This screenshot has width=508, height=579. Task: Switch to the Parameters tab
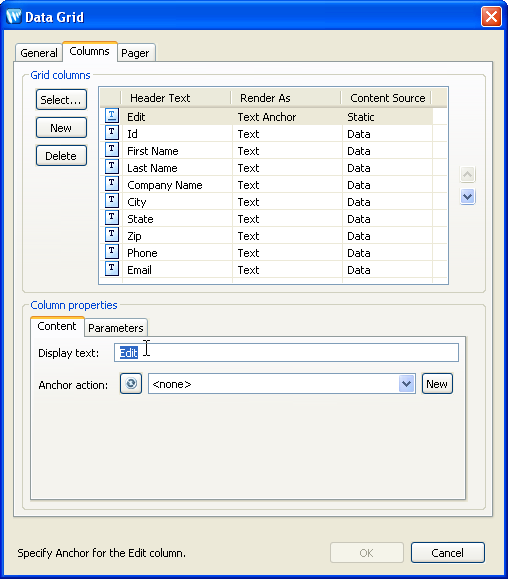point(116,328)
